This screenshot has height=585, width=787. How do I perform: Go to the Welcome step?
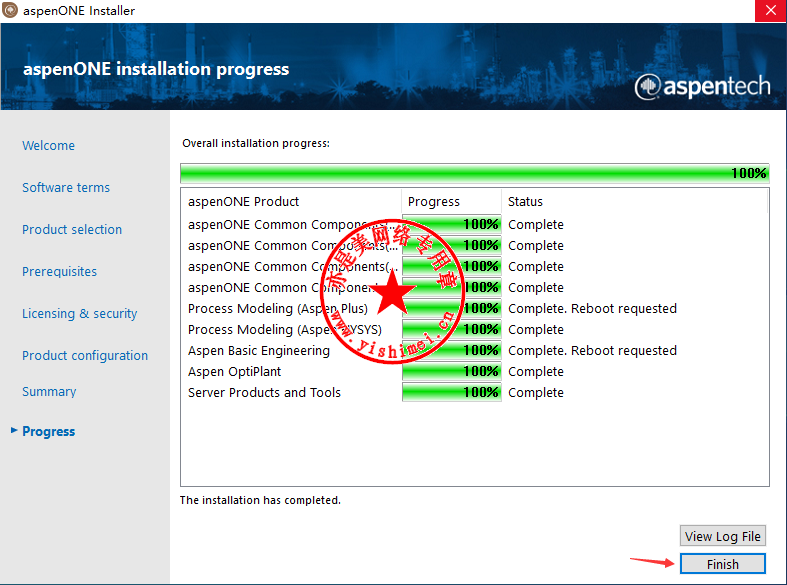click(x=48, y=145)
